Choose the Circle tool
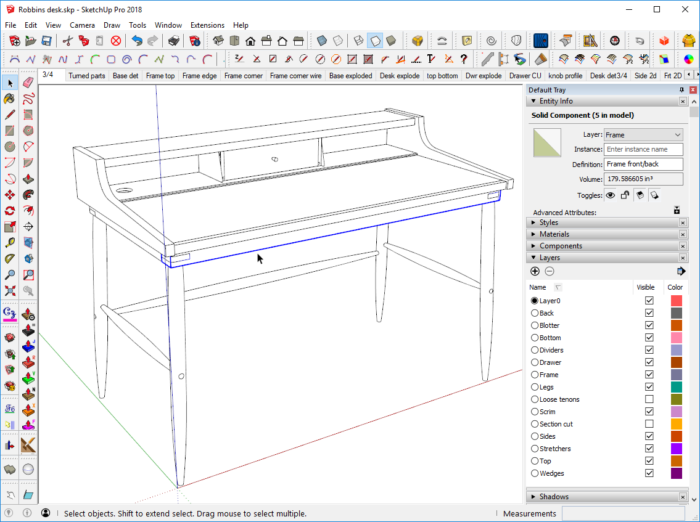The width and height of the screenshot is (700, 522). pos(10,147)
